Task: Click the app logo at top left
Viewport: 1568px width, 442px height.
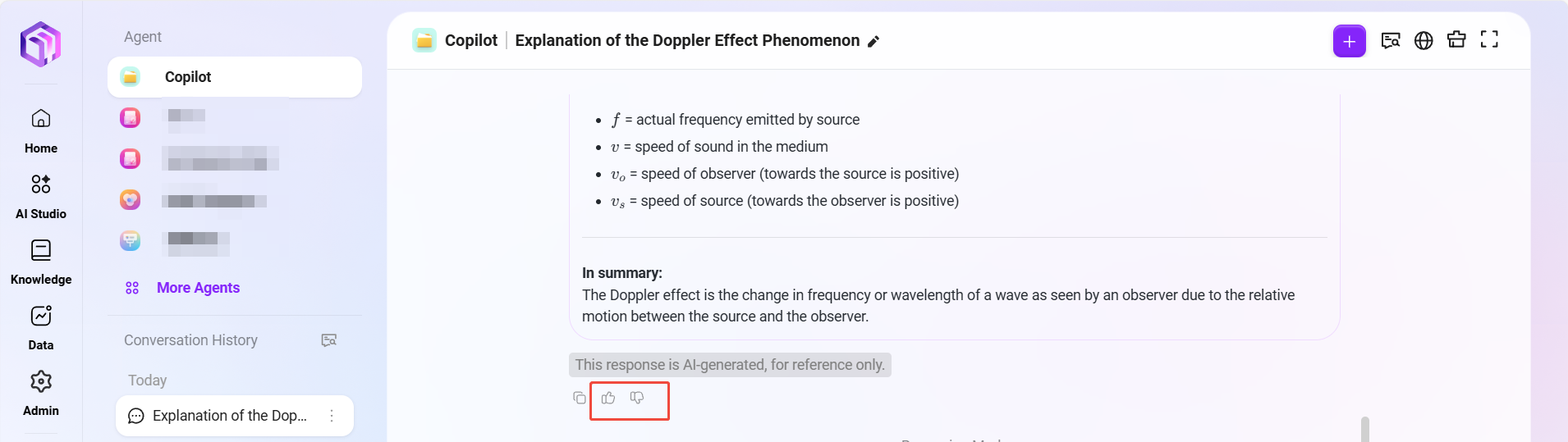Action: click(x=41, y=43)
